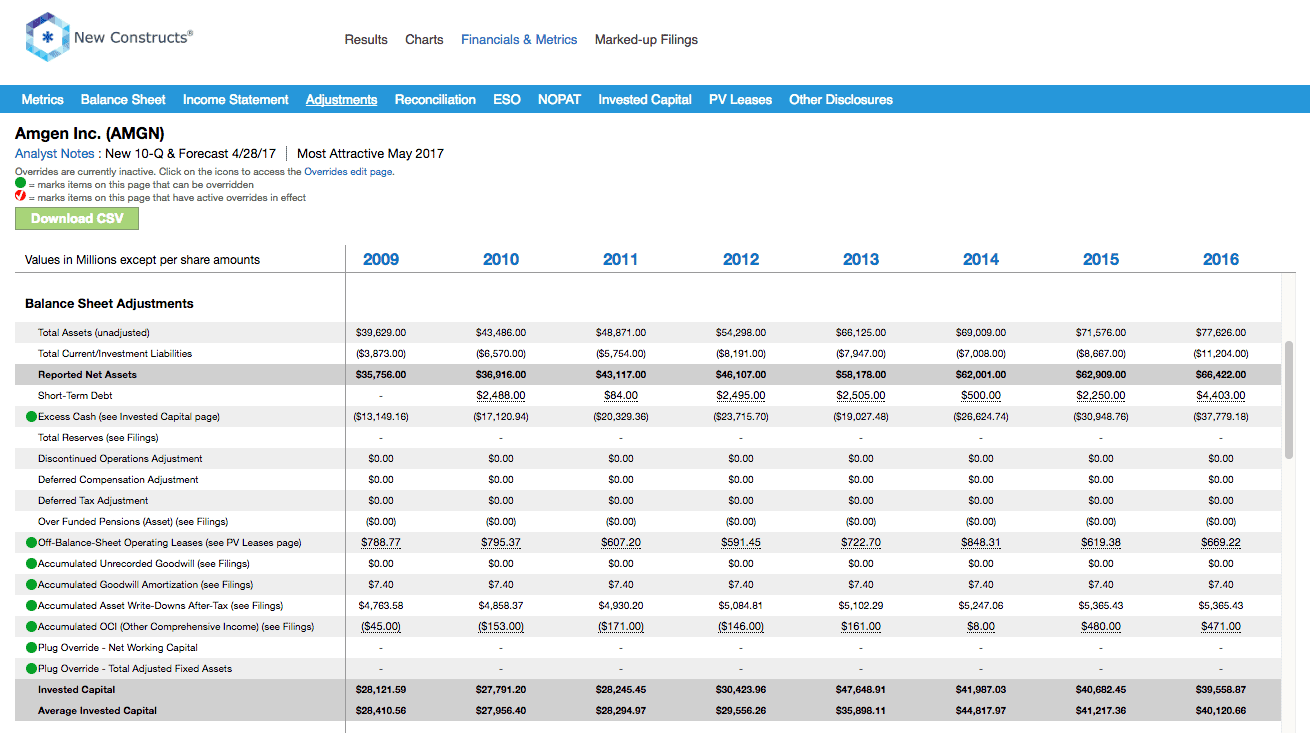This screenshot has height=733, width=1310.
Task: Open the Analyst Notes link
Action: (x=54, y=154)
